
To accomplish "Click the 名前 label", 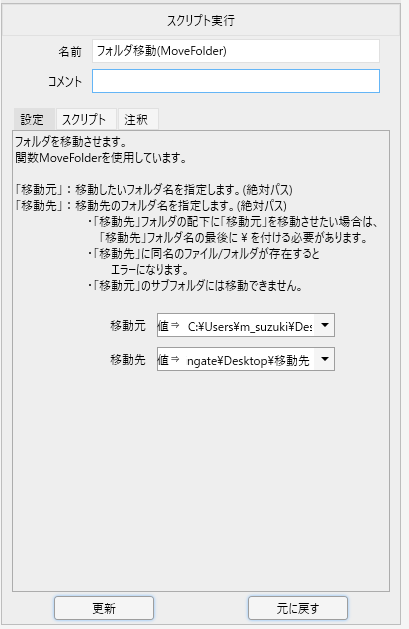I will click(x=70, y=51).
